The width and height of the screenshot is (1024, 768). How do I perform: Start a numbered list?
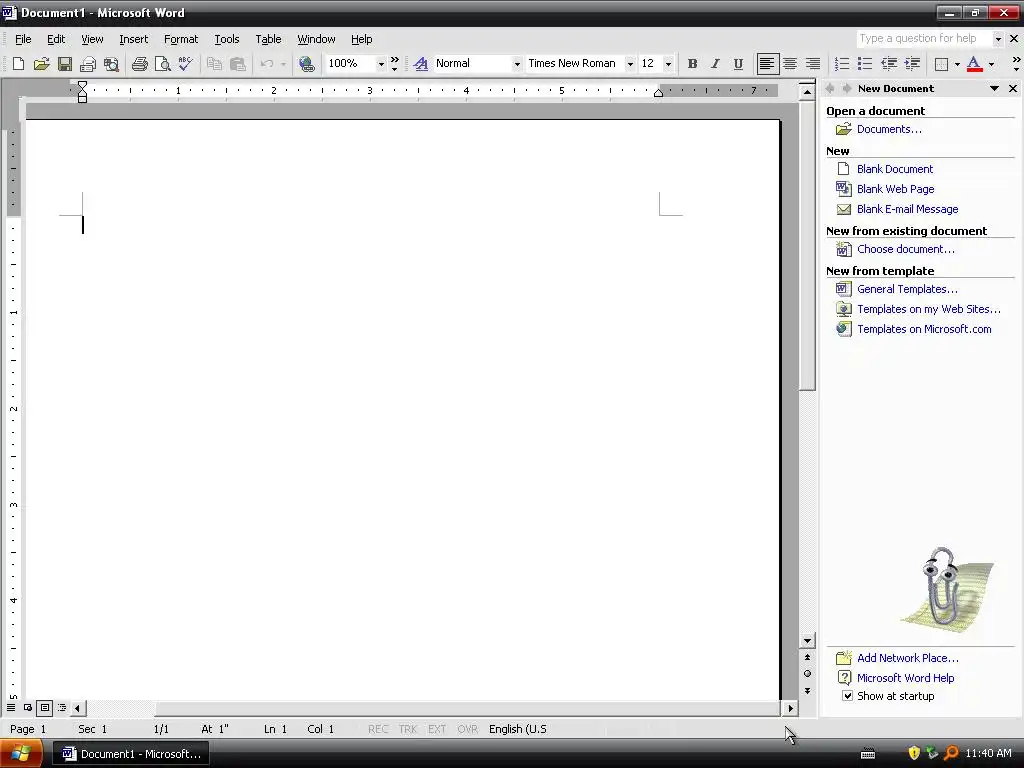point(842,64)
